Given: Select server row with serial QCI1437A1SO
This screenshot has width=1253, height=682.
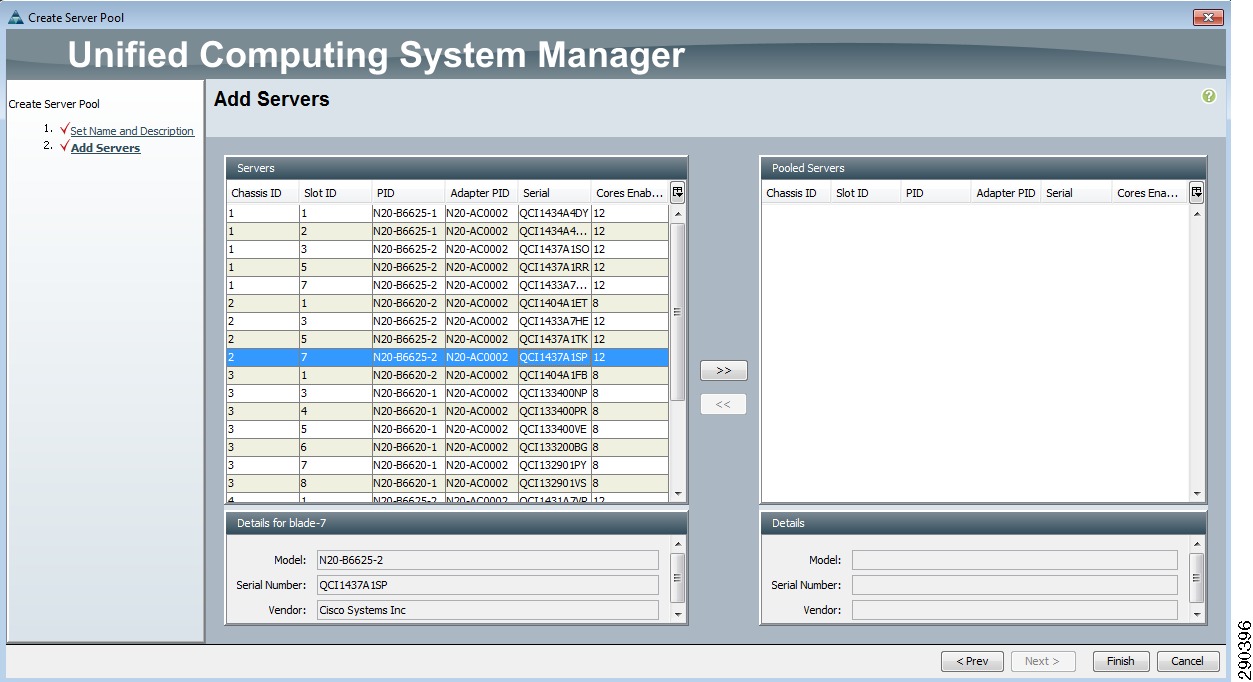Looking at the screenshot, I should pyautogui.click(x=447, y=249).
